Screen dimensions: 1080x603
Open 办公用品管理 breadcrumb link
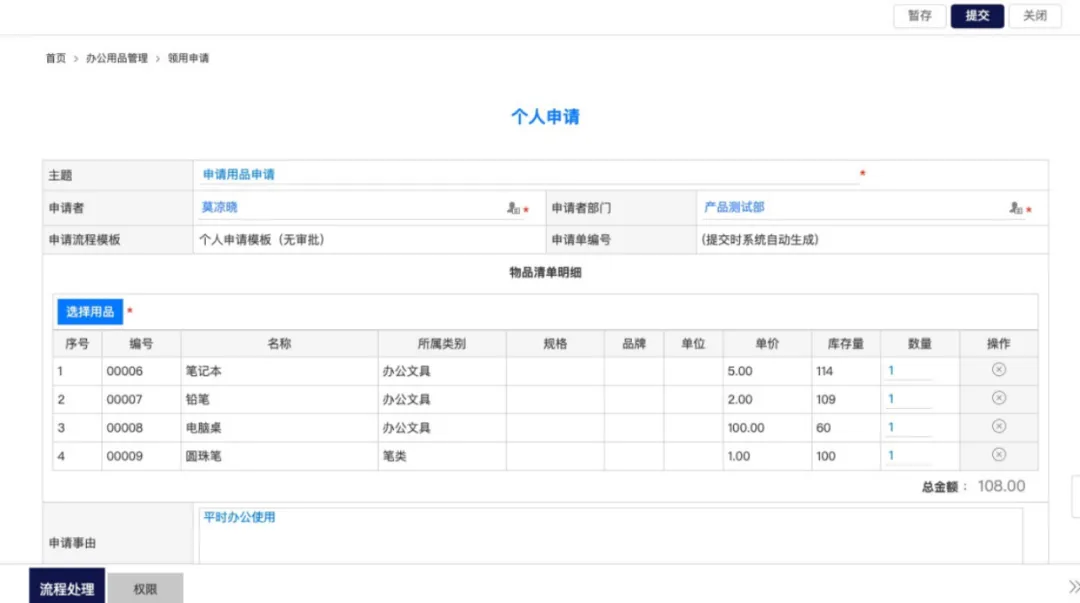point(116,59)
